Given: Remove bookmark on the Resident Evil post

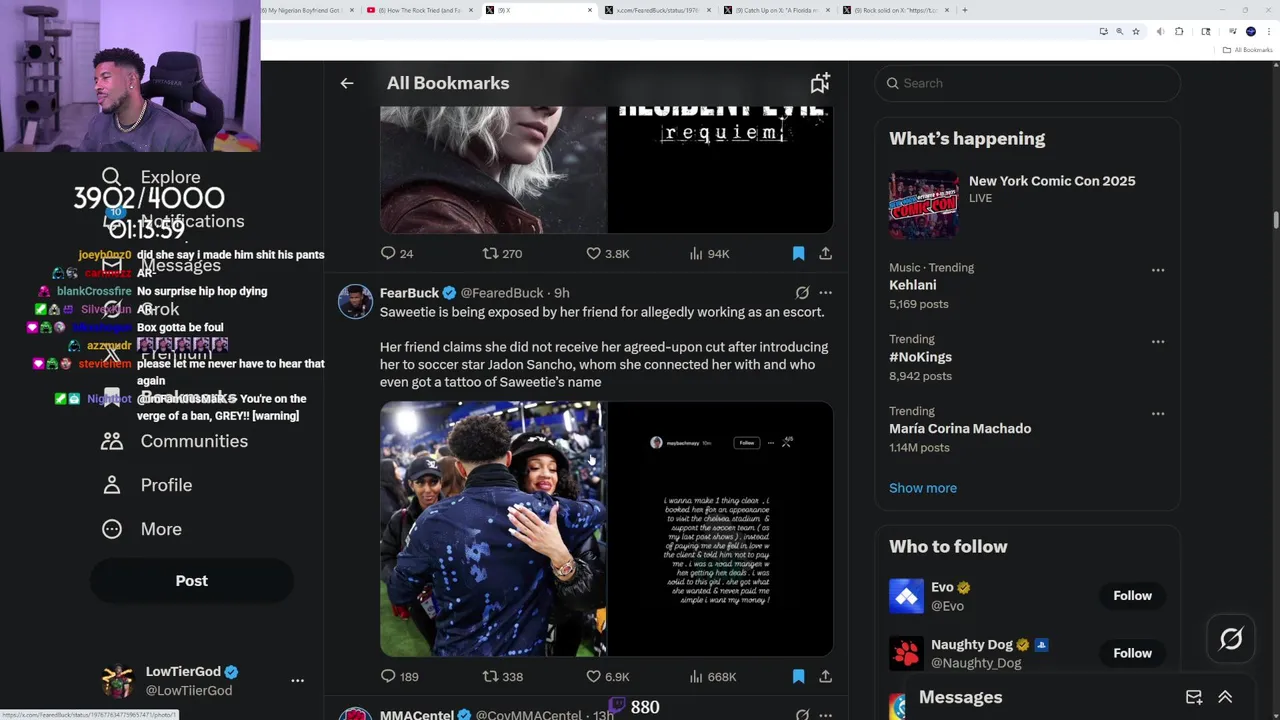Looking at the screenshot, I should 798,254.
